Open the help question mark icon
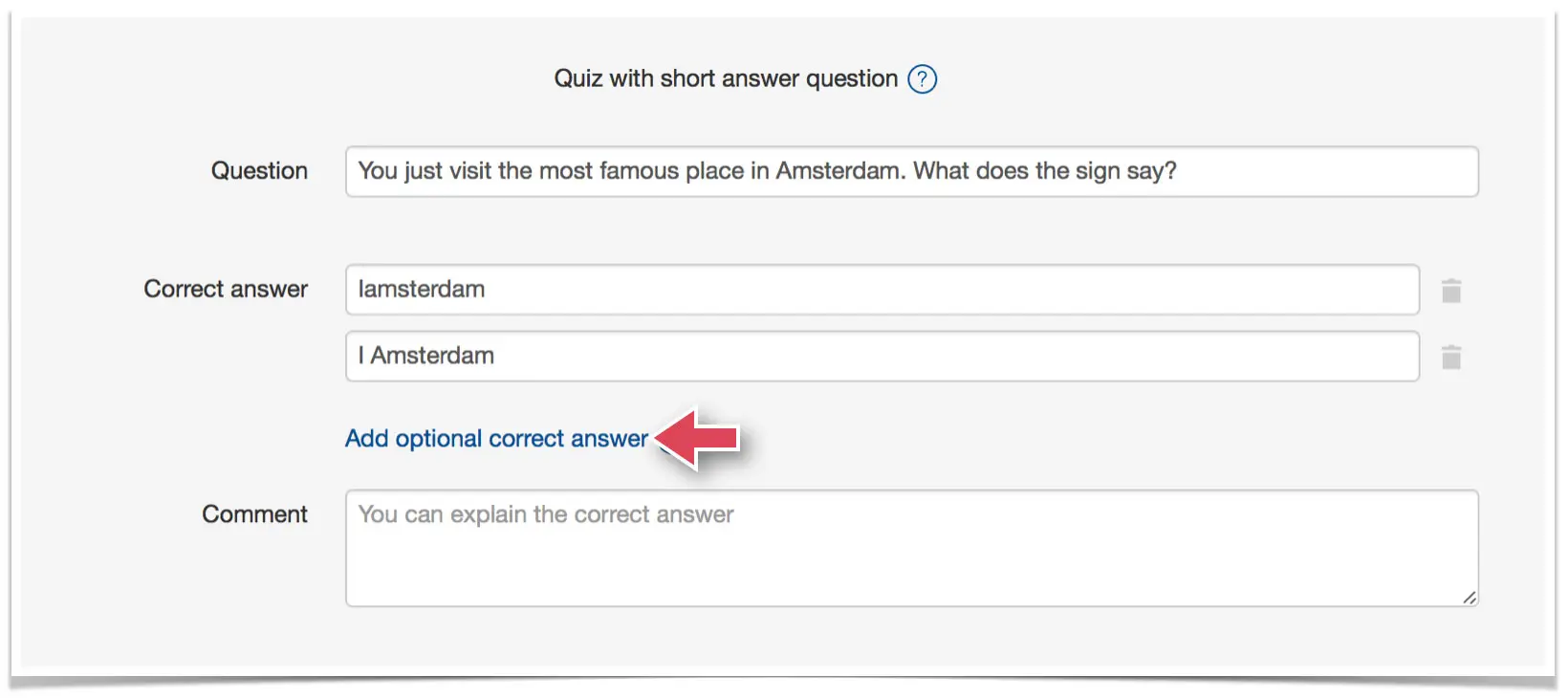 click(922, 78)
